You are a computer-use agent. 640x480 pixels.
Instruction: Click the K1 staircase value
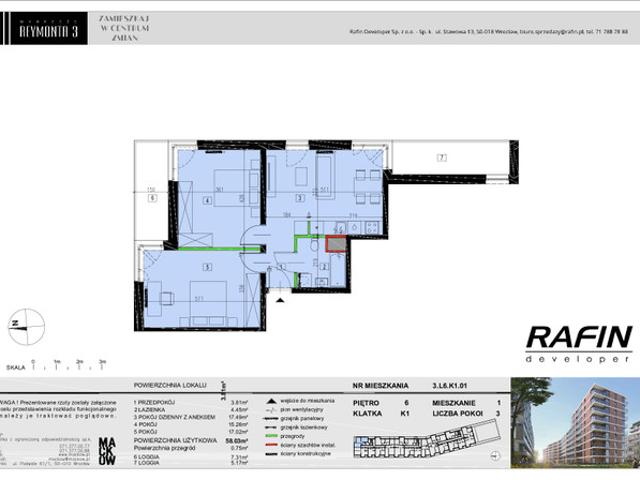(405, 413)
